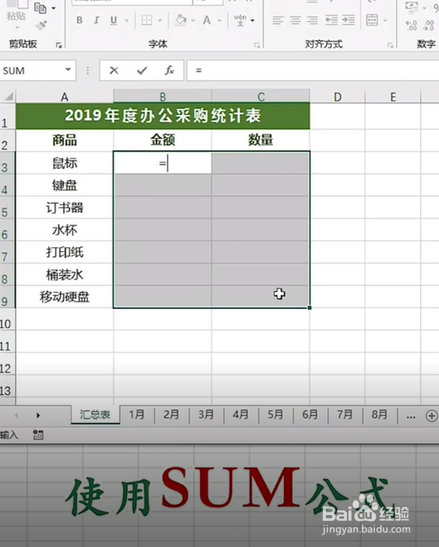The width and height of the screenshot is (439, 547).
Task: Click the 数量 header cell
Action: coord(260,140)
